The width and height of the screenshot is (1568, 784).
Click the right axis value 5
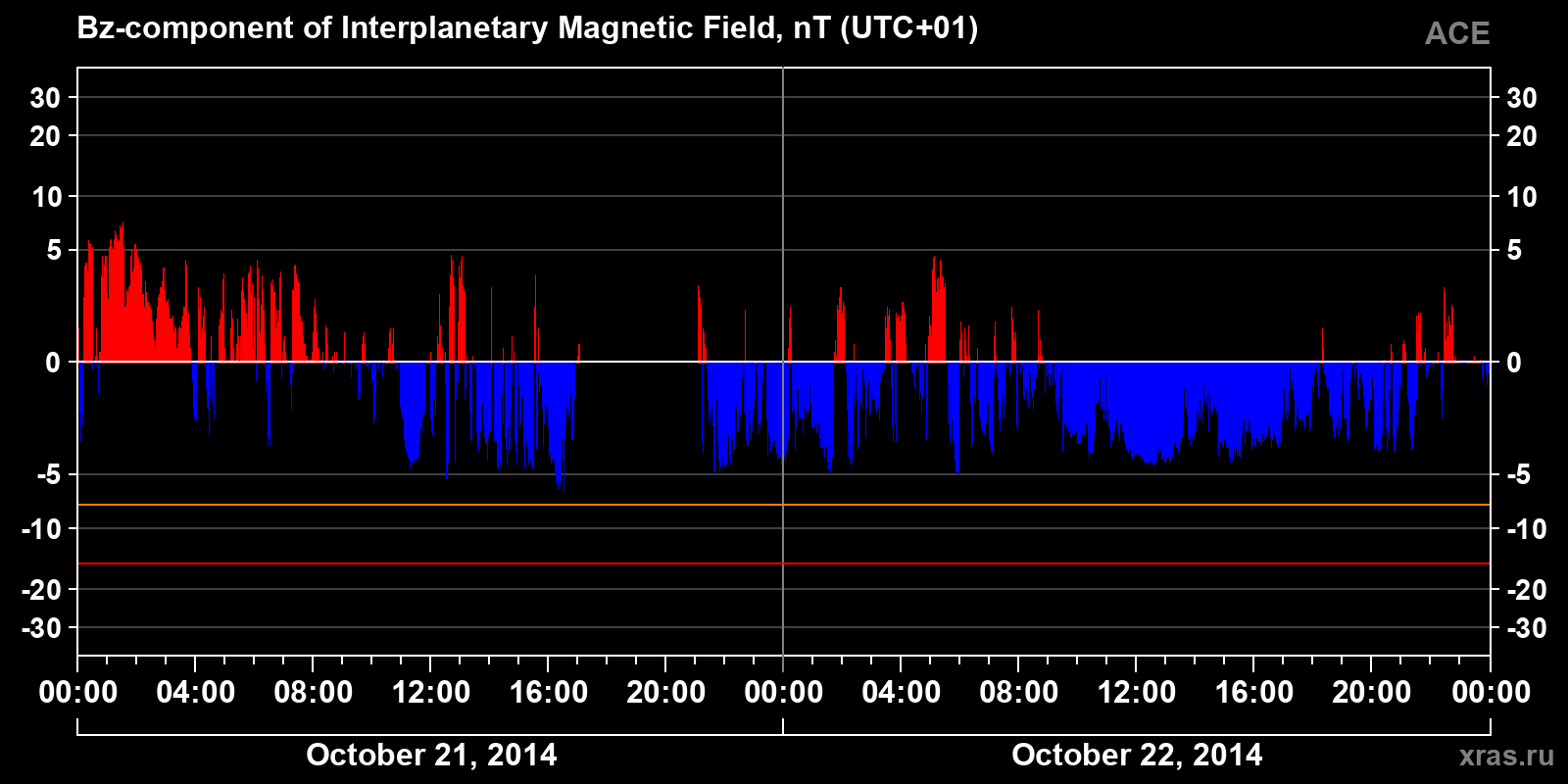[x=1514, y=251]
